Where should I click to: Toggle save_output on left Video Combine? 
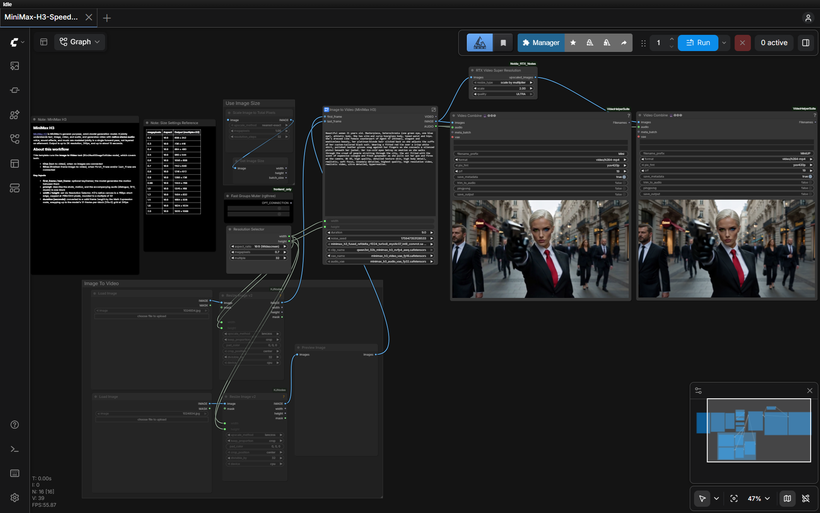click(540, 194)
